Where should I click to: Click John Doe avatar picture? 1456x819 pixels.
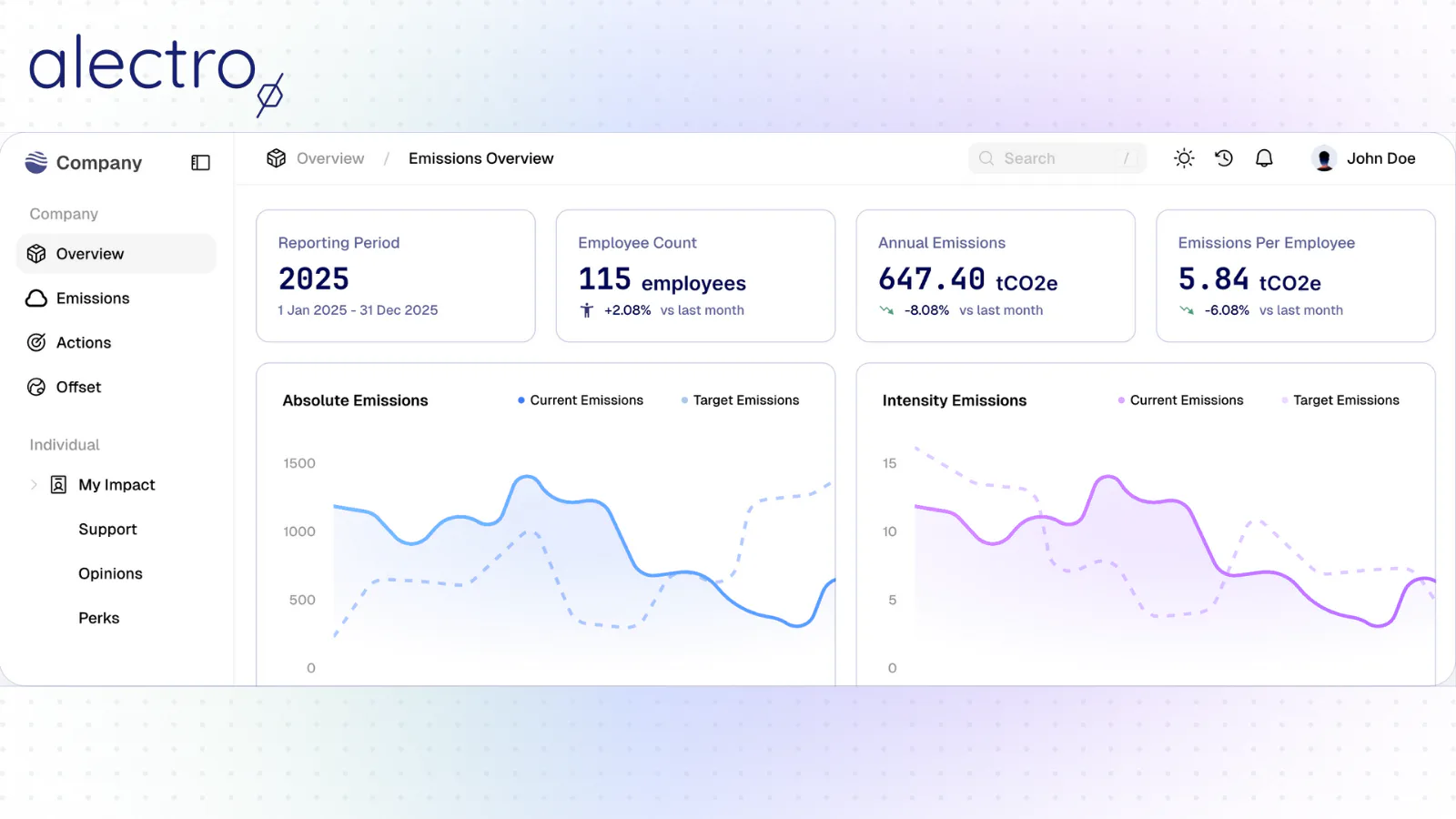pos(1324,158)
